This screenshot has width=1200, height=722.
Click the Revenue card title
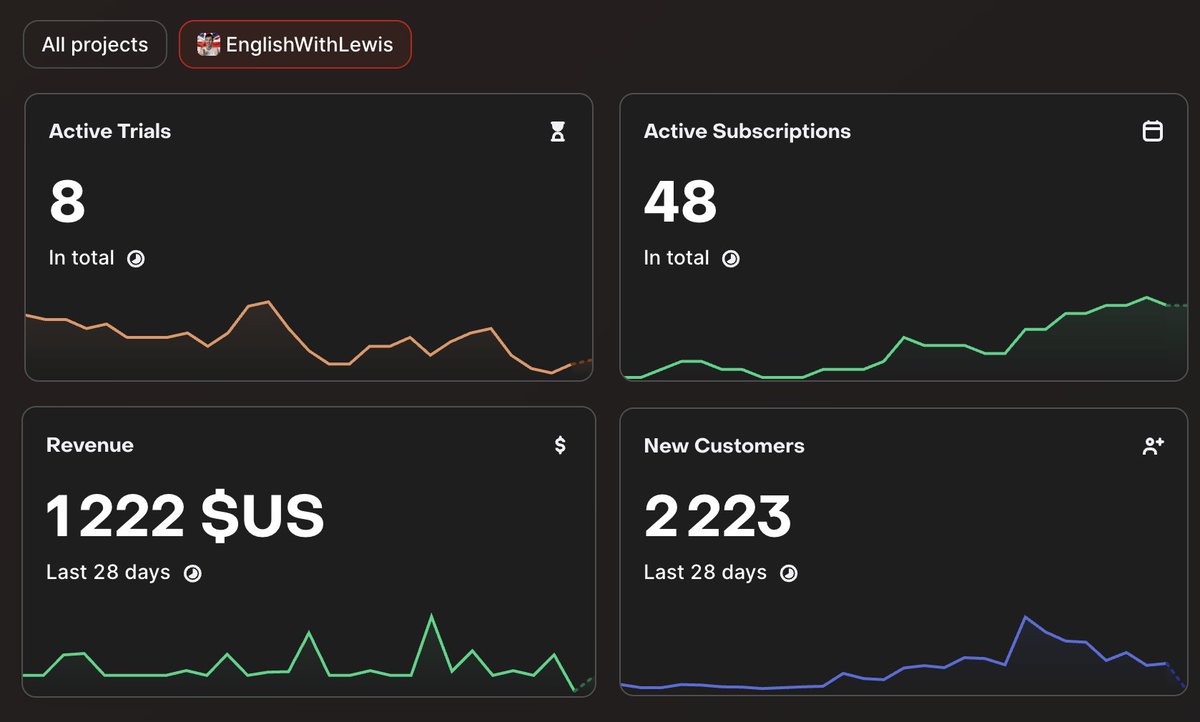tap(90, 445)
